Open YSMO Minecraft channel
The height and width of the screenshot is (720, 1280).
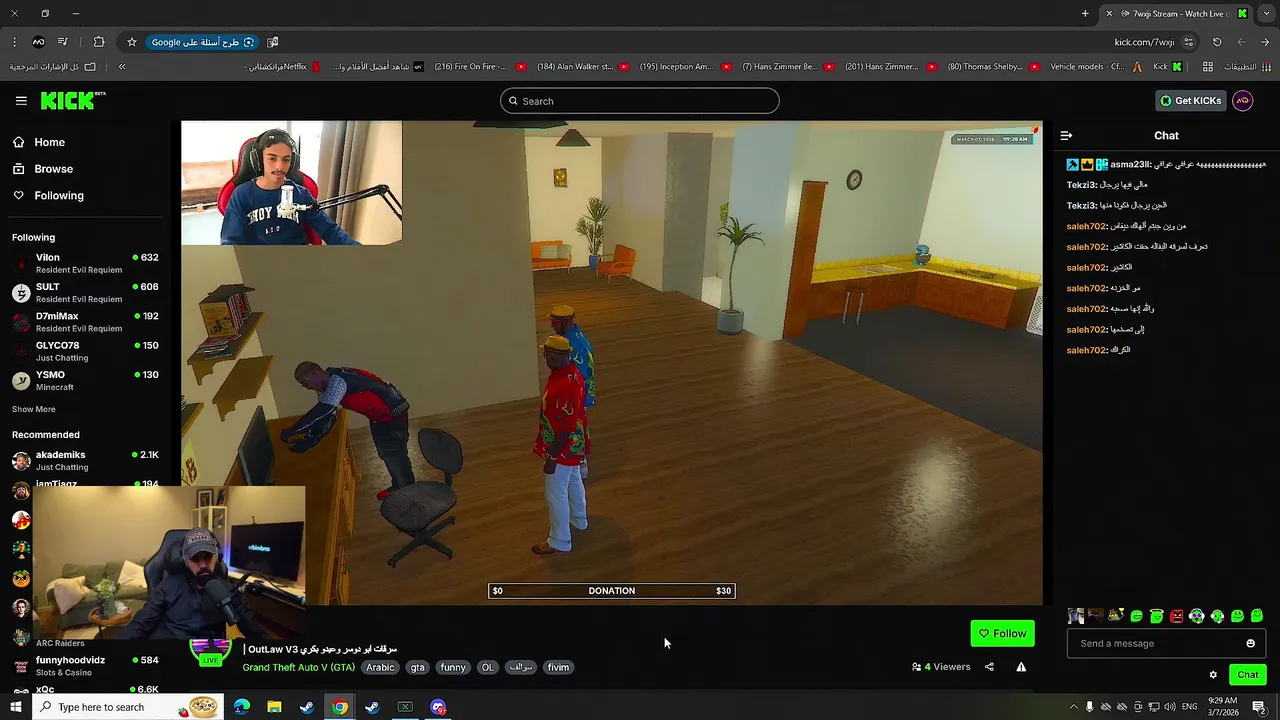tap(85, 380)
